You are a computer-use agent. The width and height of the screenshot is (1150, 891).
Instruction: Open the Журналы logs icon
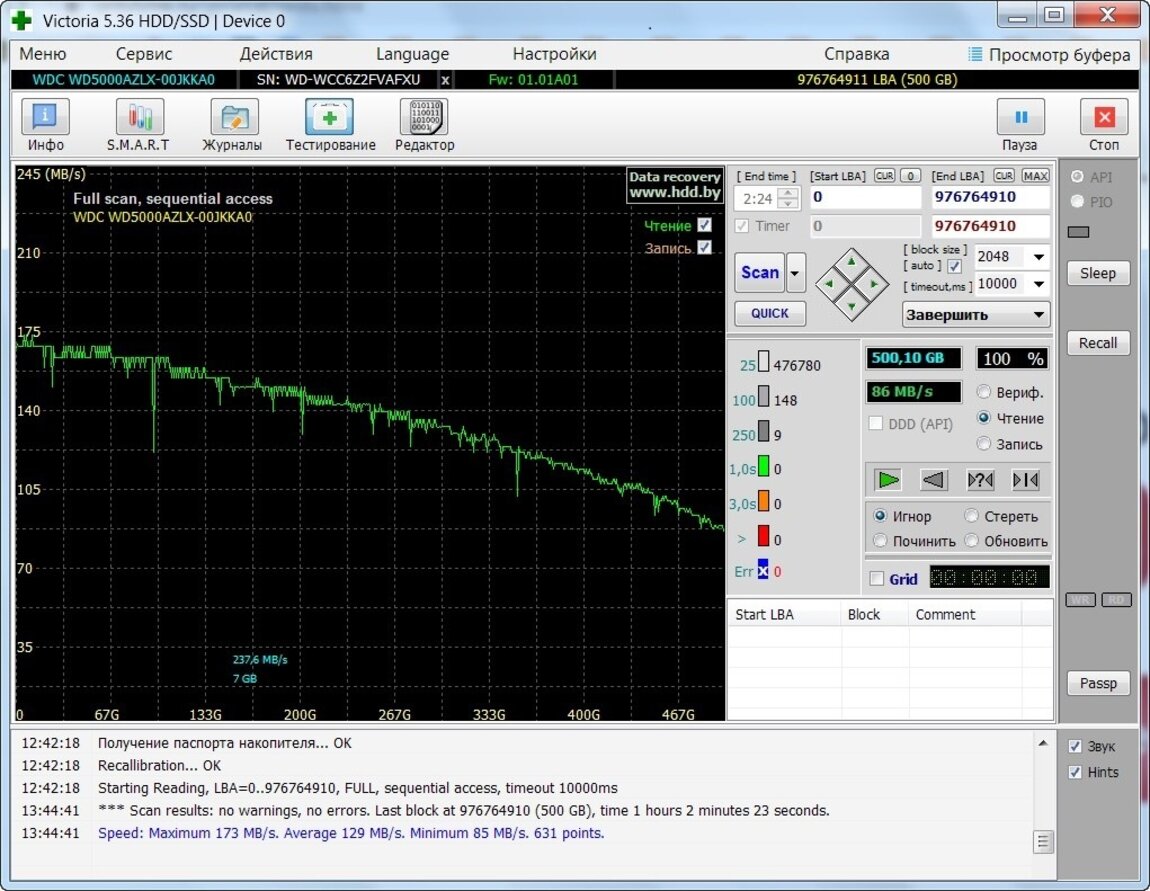tap(233, 118)
